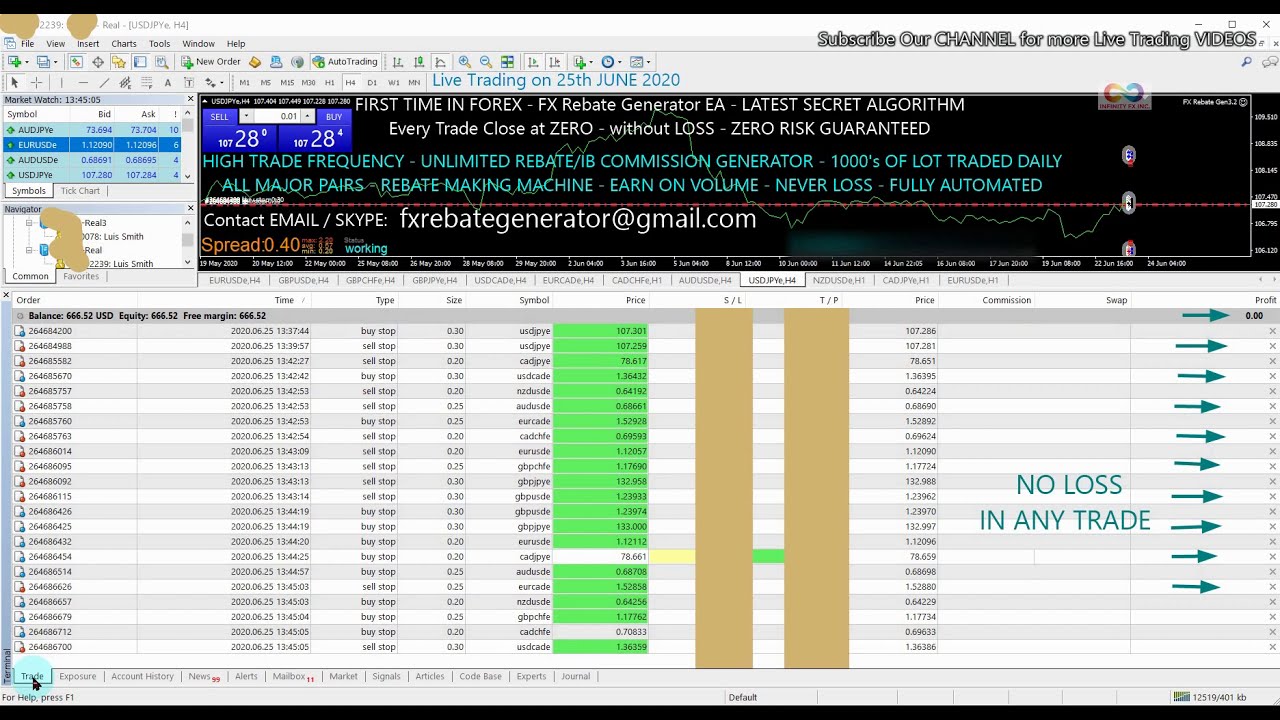
Task: Tile chart windows using the toolbar icon
Action: pyautogui.click(x=507, y=62)
